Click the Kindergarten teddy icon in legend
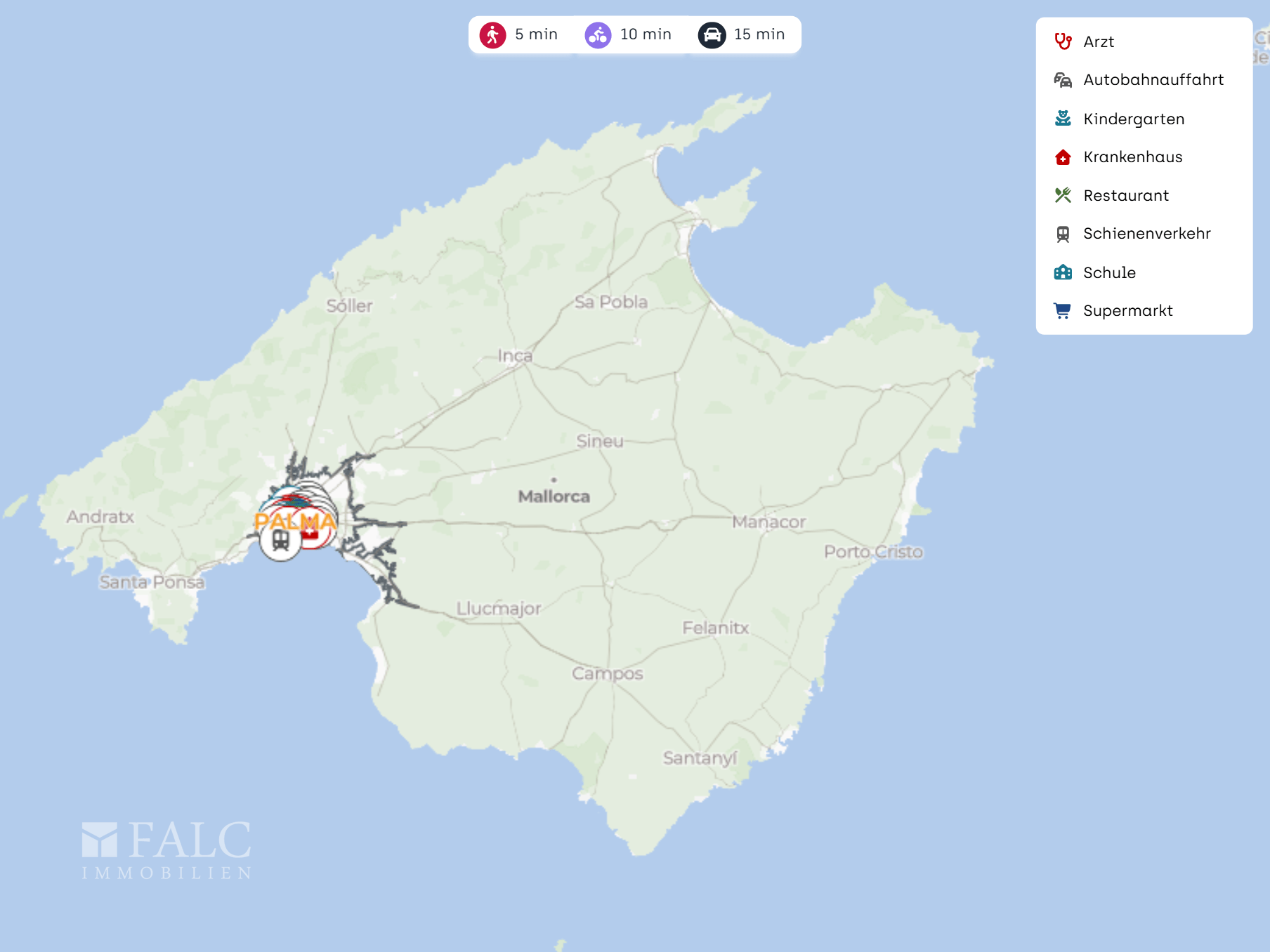This screenshot has width=1270, height=952. click(1063, 119)
